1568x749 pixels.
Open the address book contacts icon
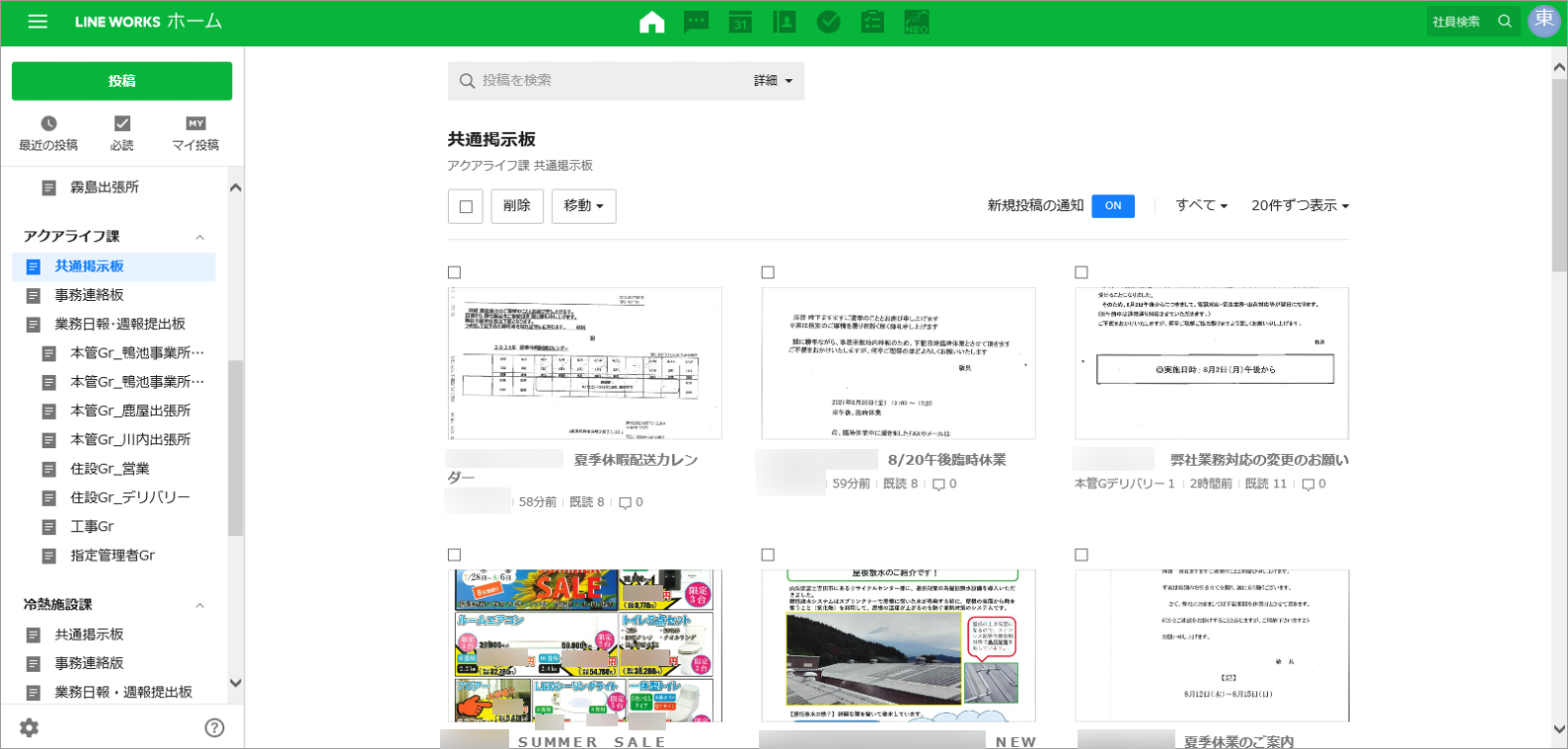(784, 22)
